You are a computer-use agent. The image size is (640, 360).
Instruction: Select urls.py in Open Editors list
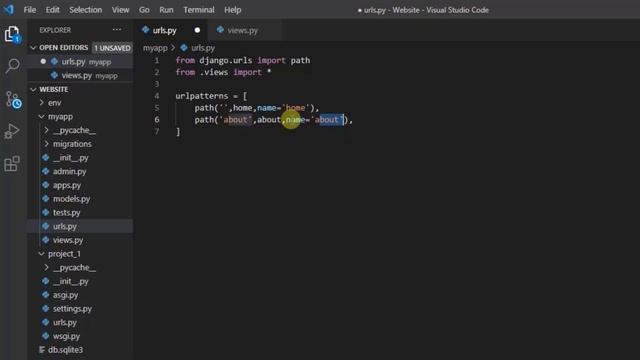tap(80, 62)
